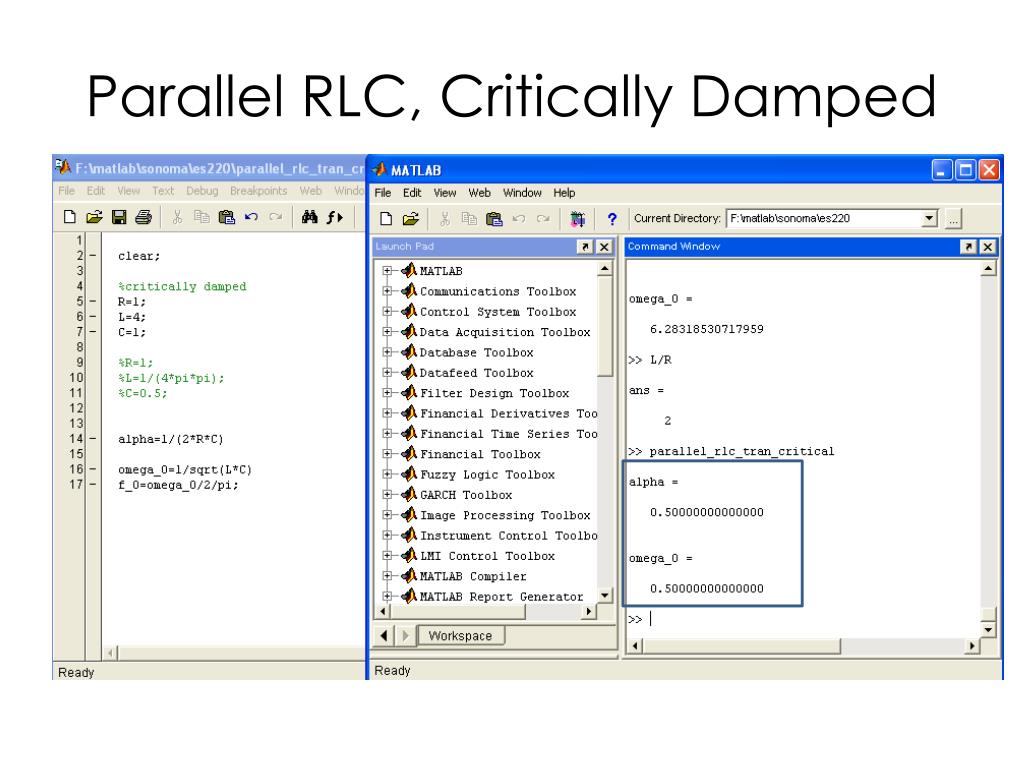Image resolution: width=1024 pixels, height=768 pixels.
Task: Open View menu in MATLAB window
Action: click(x=445, y=193)
